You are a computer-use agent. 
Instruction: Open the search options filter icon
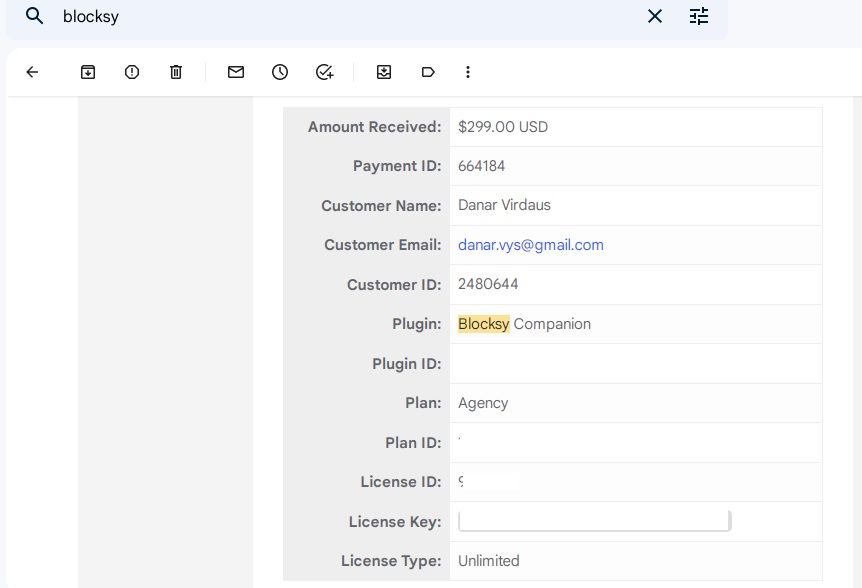click(x=699, y=16)
